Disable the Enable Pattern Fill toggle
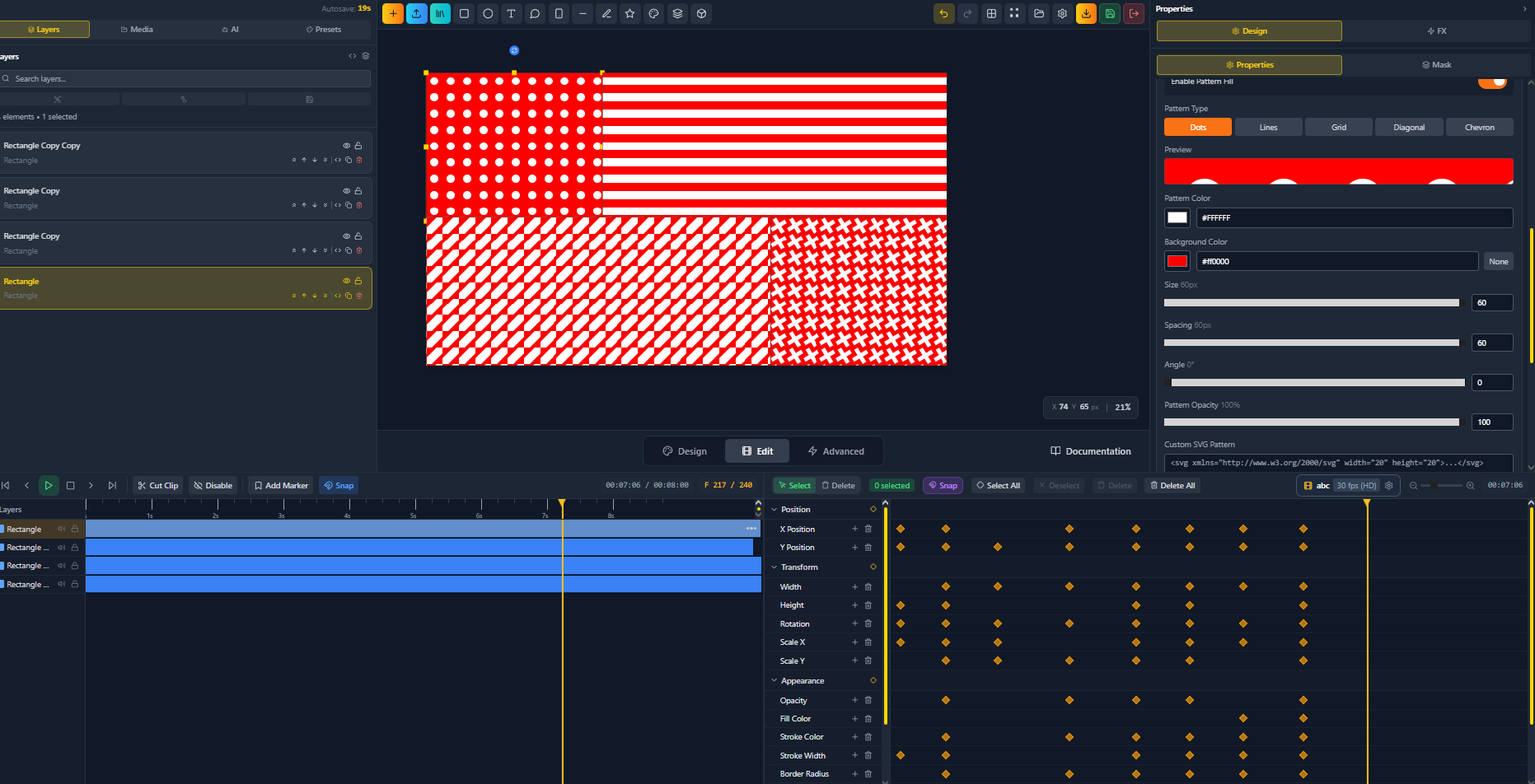Viewport: 1535px width, 784px height. pos(1492,81)
